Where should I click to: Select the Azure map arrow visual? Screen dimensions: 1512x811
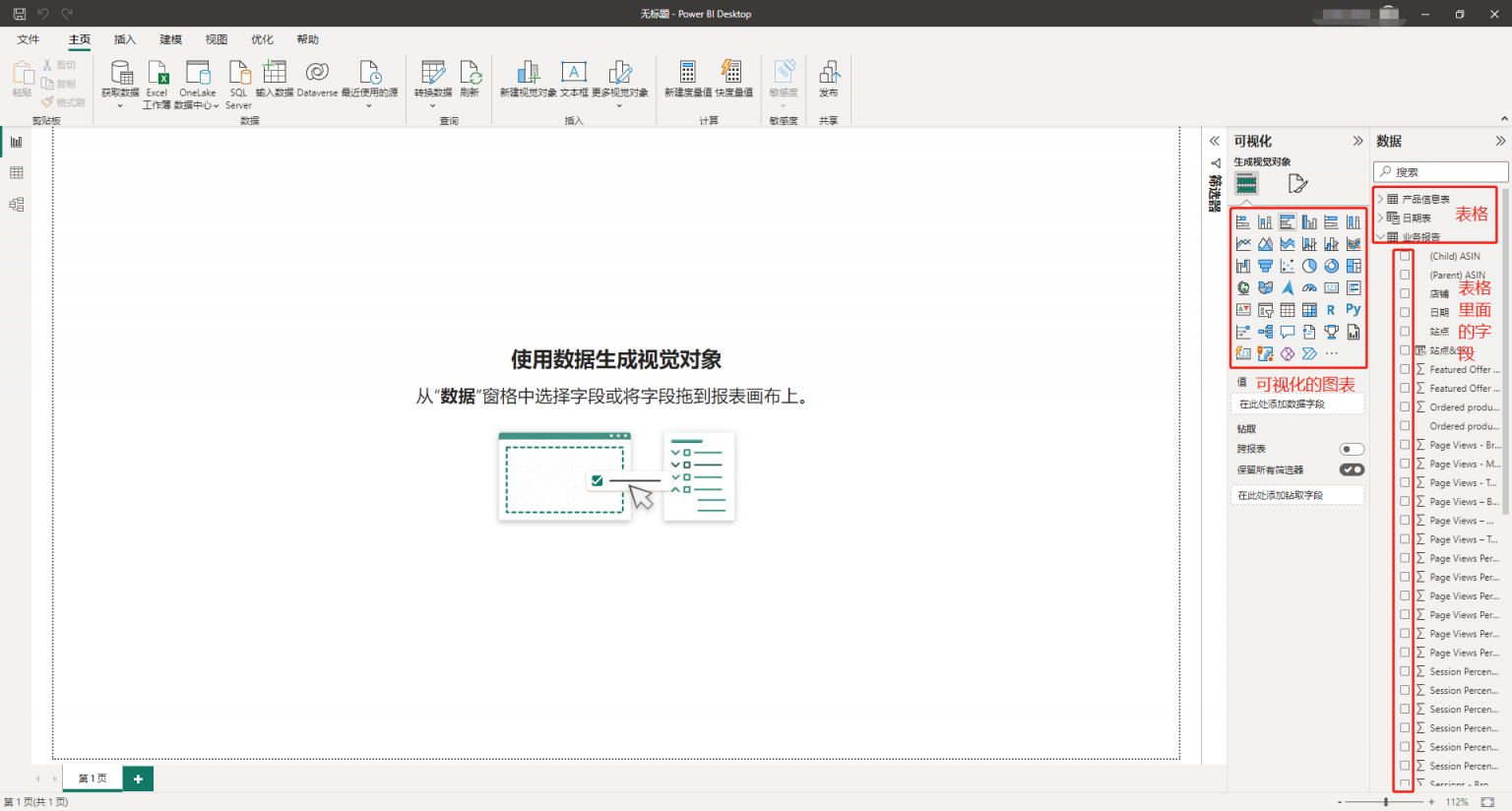pos(1288,288)
